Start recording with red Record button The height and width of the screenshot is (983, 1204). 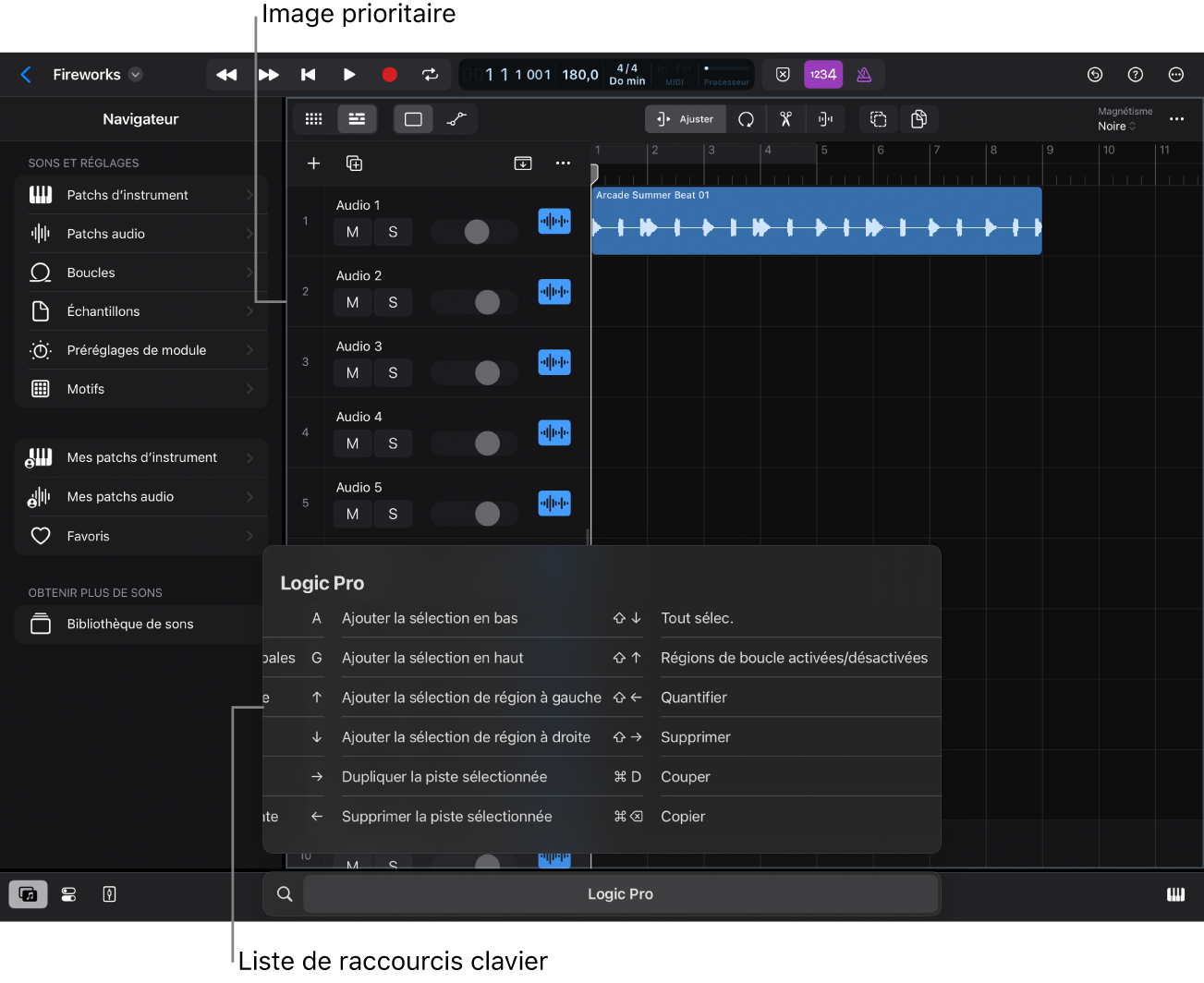tap(390, 75)
